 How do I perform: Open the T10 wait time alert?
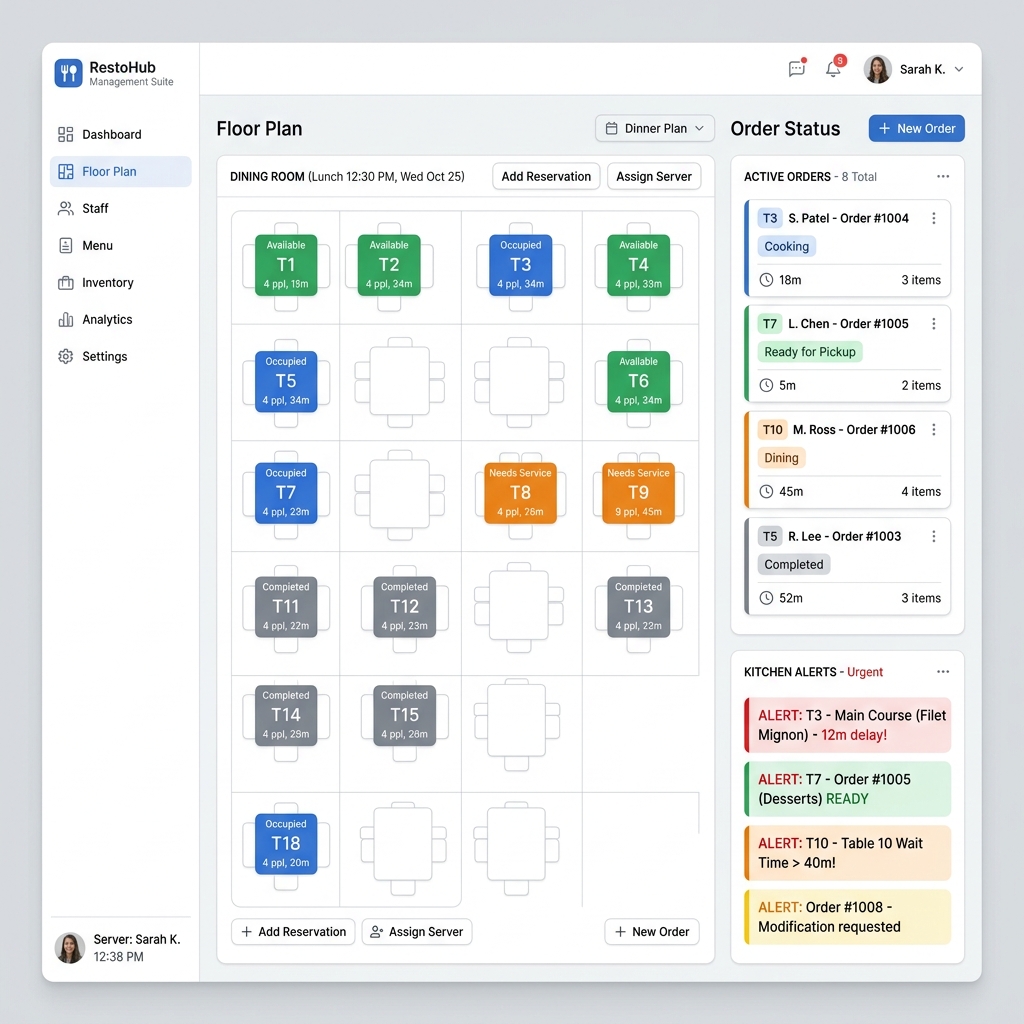[848, 853]
